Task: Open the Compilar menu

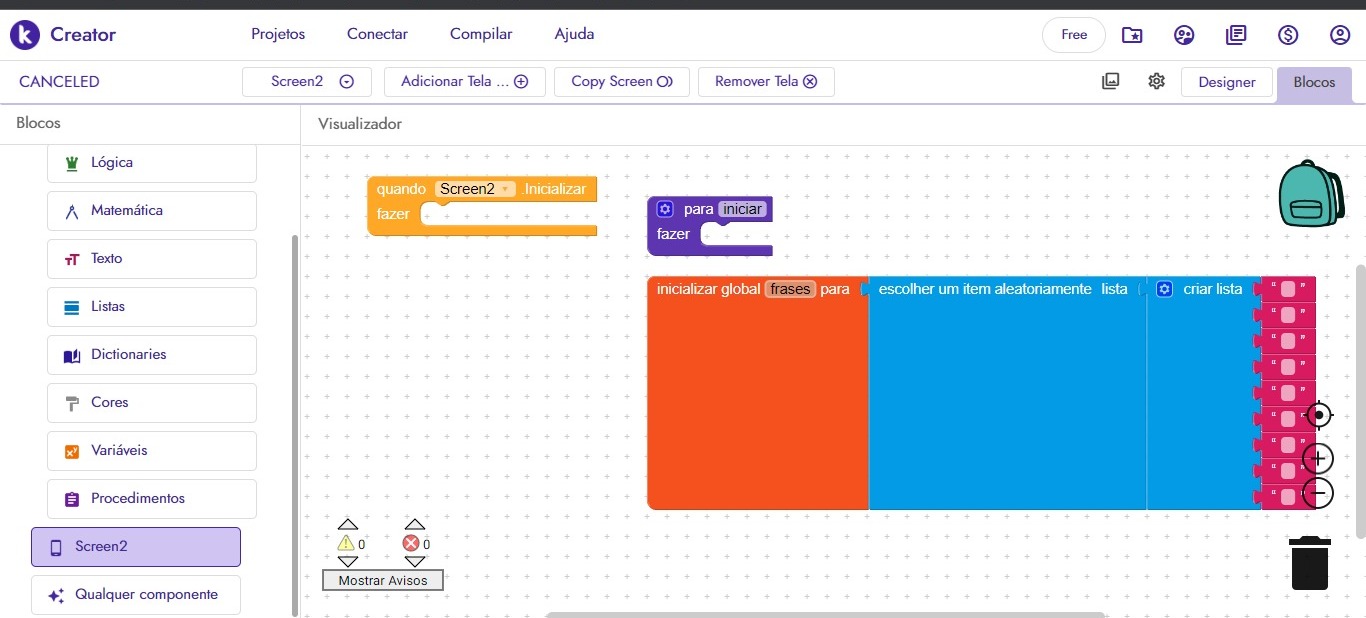Action: pos(481,34)
